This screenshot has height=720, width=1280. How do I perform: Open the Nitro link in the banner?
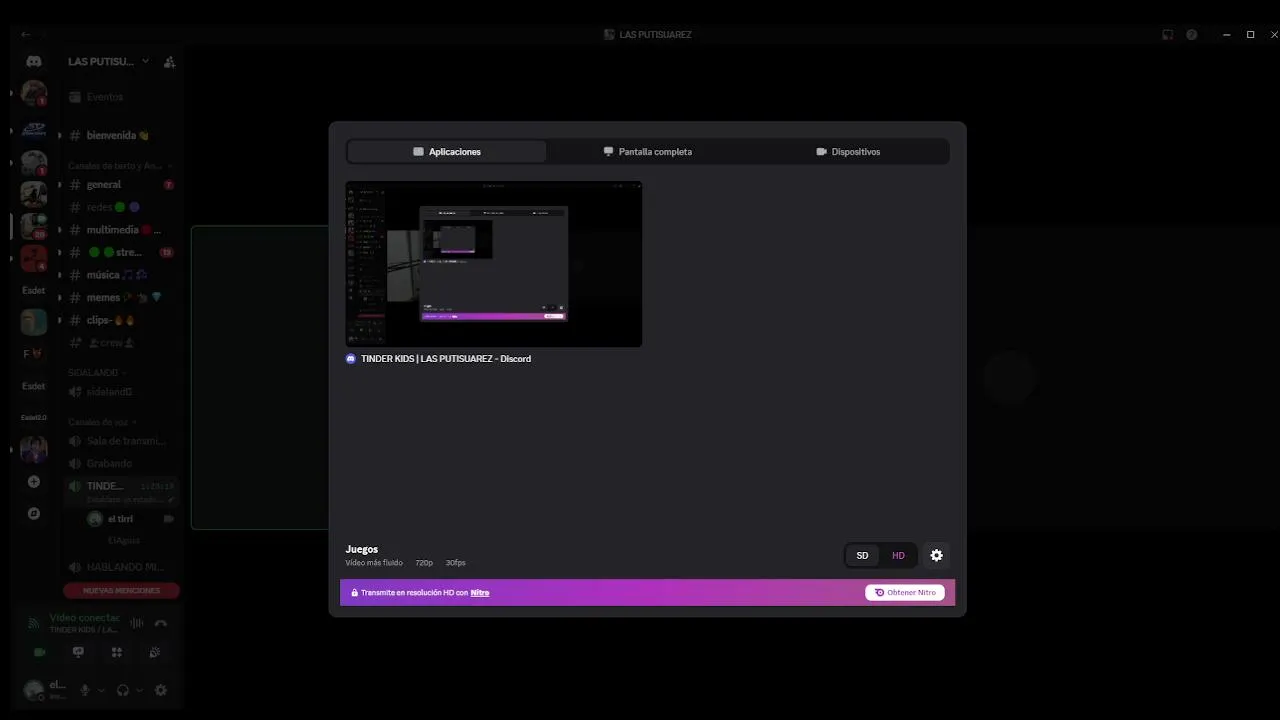point(480,593)
